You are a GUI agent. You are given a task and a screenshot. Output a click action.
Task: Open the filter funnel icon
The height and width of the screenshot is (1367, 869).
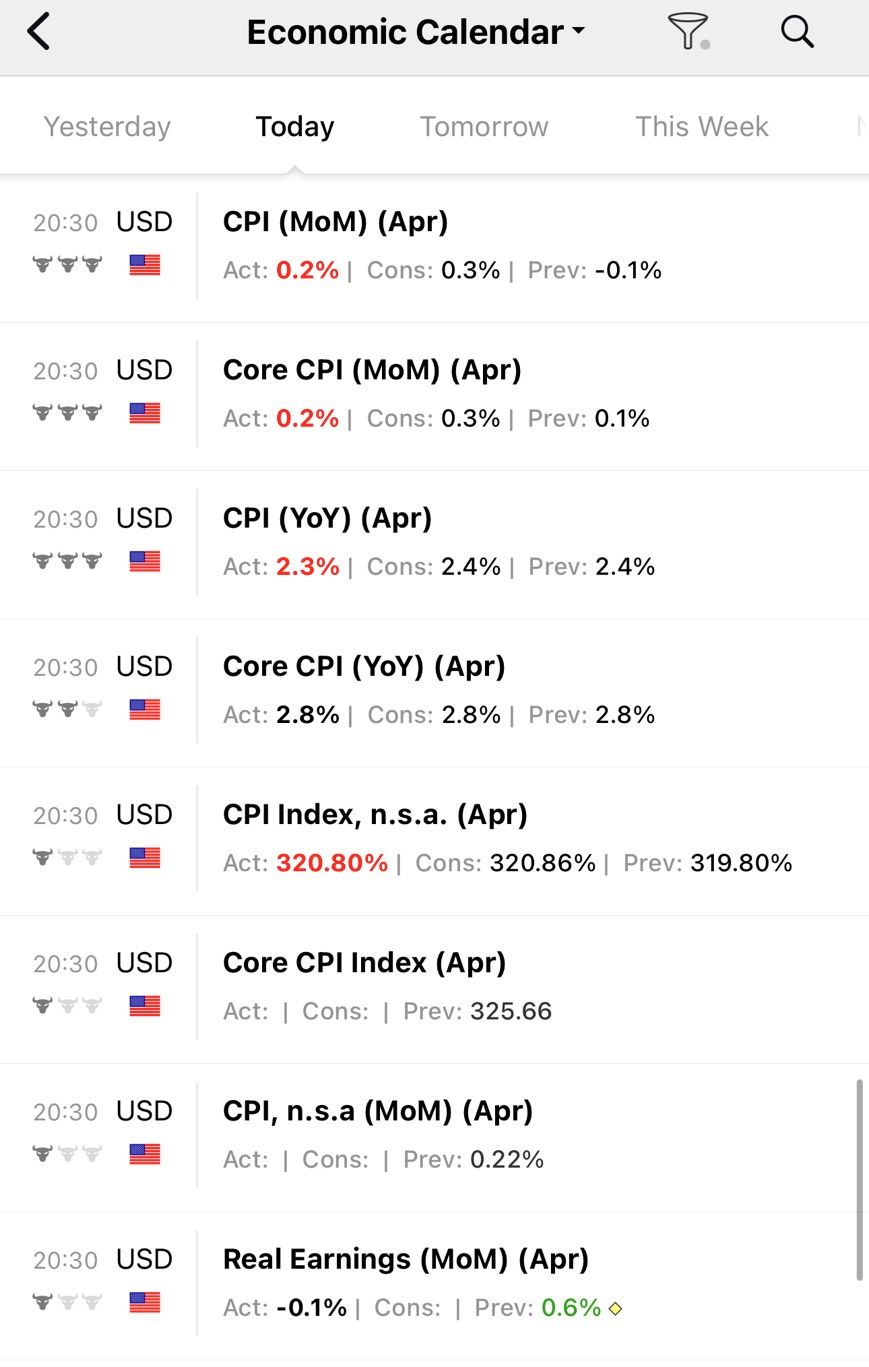pyautogui.click(x=688, y=32)
